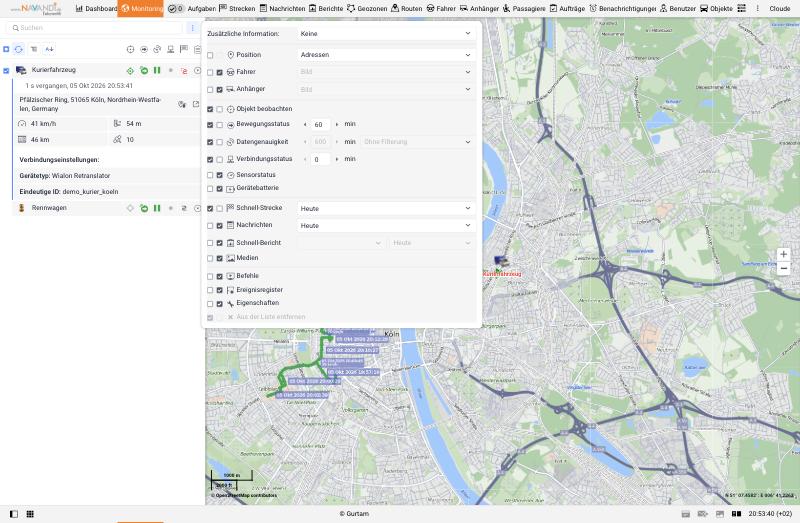Open the Fahrer Bild dropdown
Viewport: 800px width, 523px height.
(386, 72)
